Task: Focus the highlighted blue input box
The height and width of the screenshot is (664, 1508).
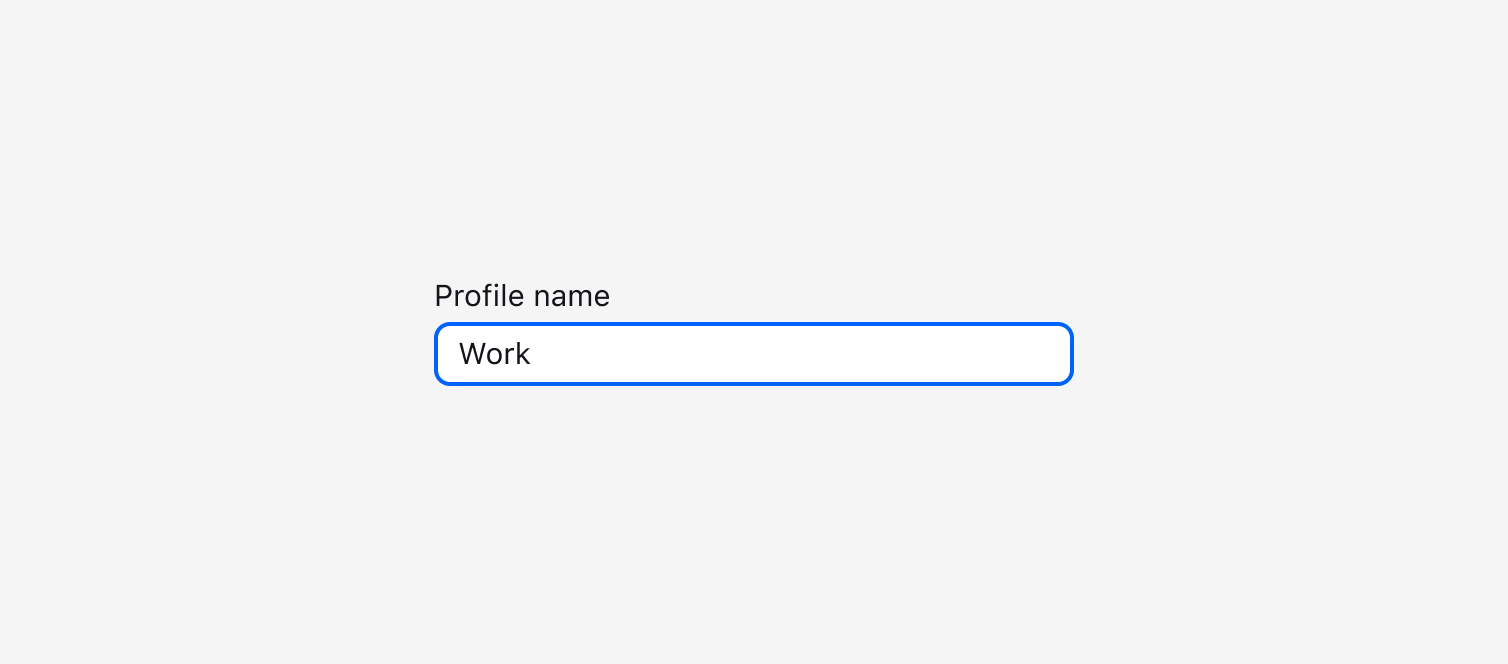Action: pos(754,354)
